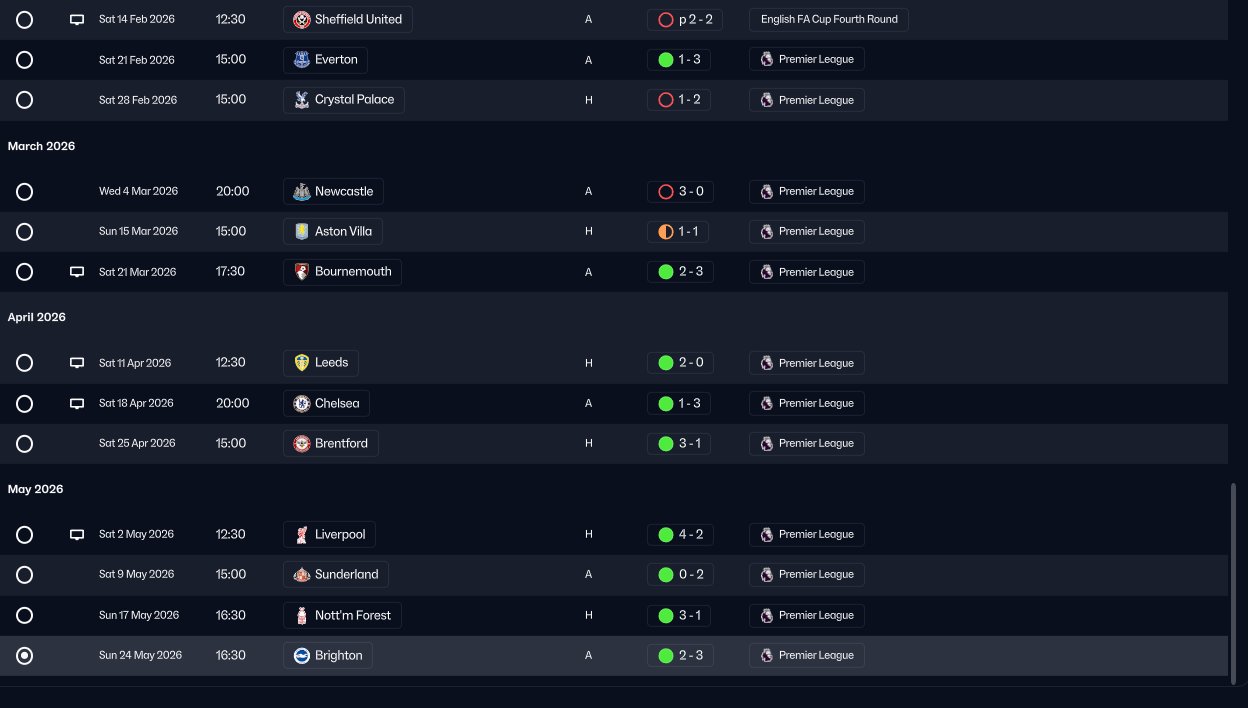Click the TV broadcast icon for Liverpool match
Viewport: 1248px width, 708px height.
pyautogui.click(x=77, y=535)
